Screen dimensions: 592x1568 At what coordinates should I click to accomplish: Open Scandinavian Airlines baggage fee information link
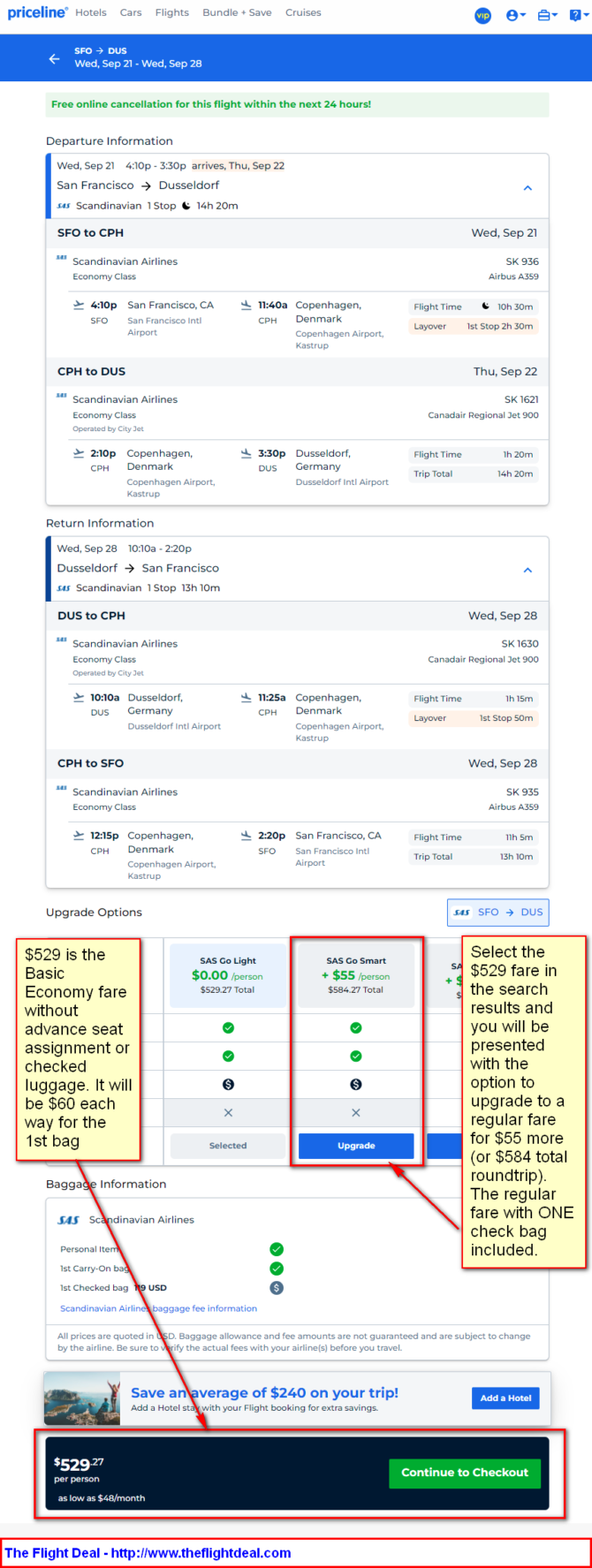point(159,1308)
